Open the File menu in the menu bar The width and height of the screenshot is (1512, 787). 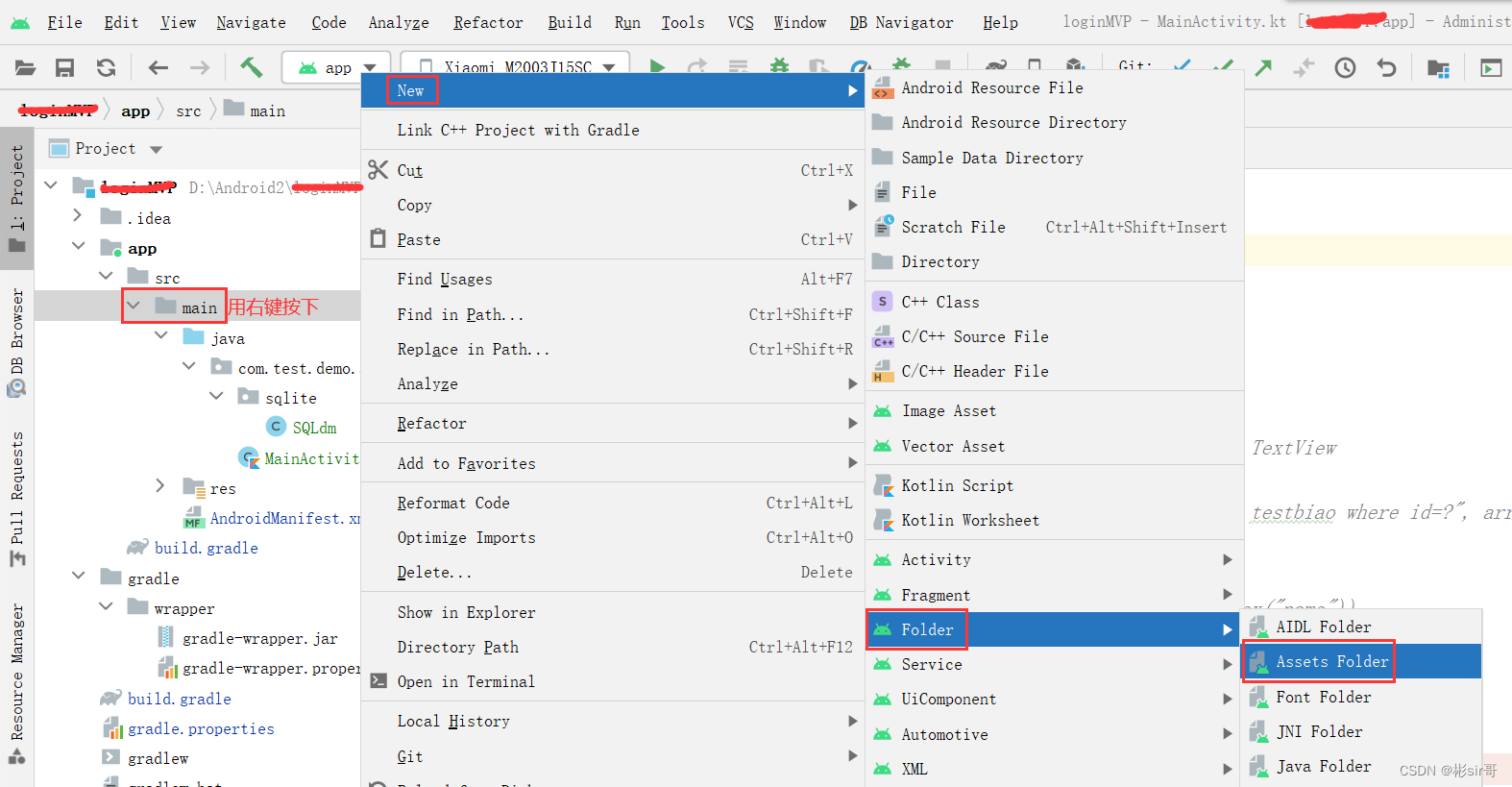click(64, 22)
